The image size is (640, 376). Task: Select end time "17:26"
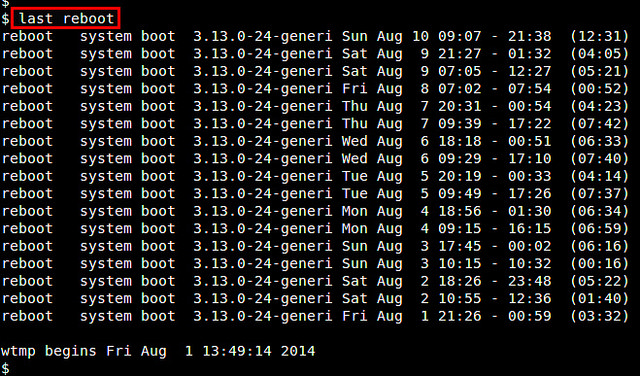click(530, 194)
